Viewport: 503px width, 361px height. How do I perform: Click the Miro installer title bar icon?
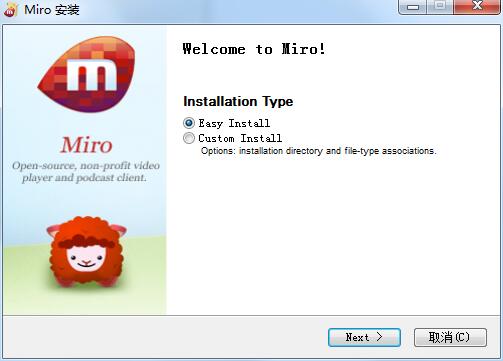[x=10, y=10]
